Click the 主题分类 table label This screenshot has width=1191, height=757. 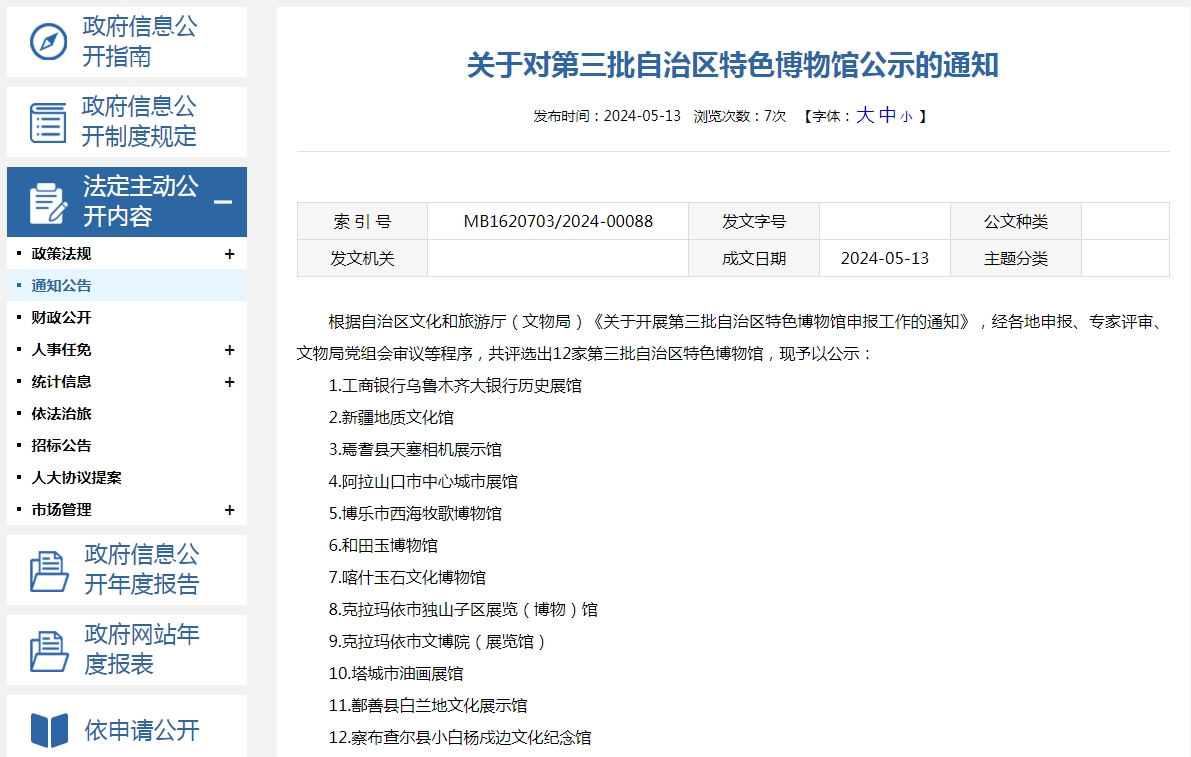click(1016, 259)
